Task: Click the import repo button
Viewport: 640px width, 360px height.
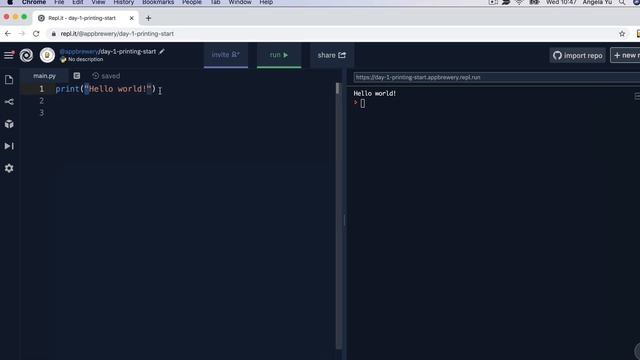Action: 578,56
